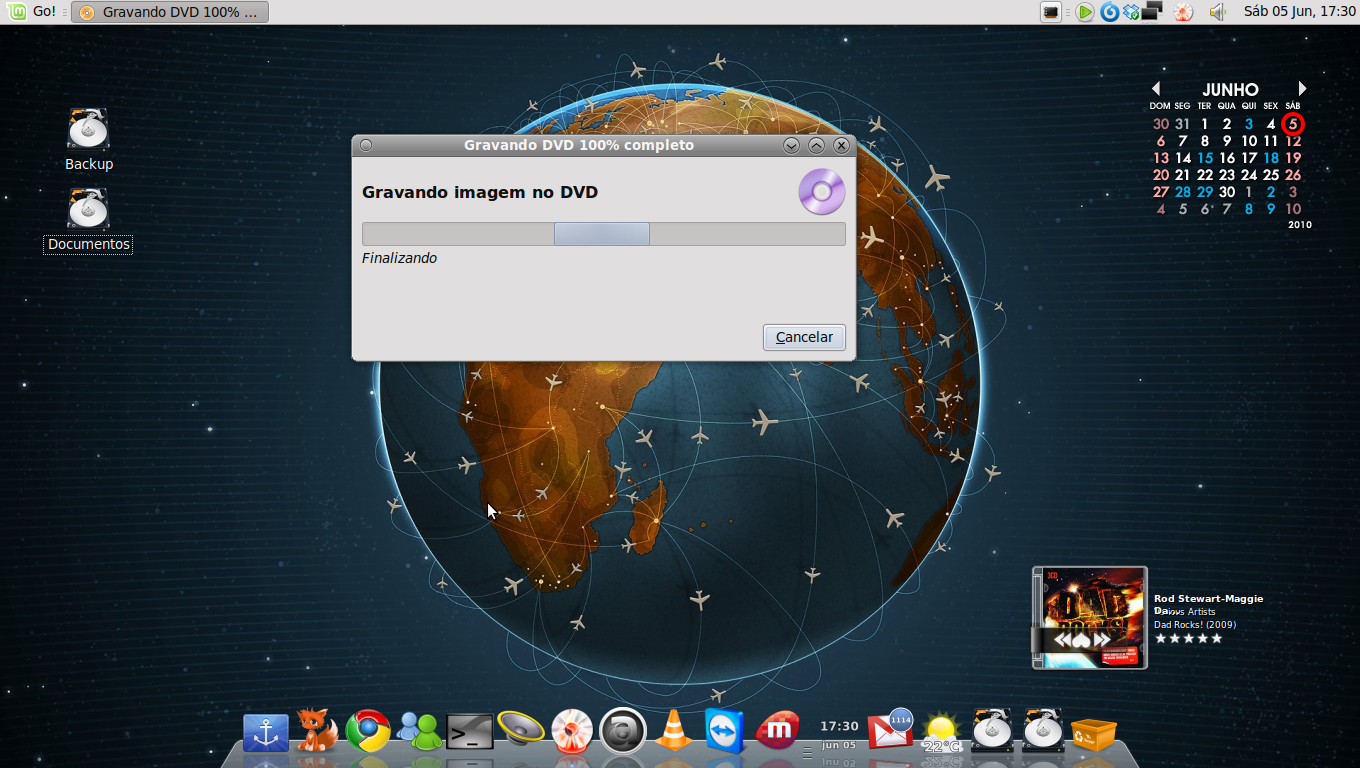Launch VLC media player from the dock
This screenshot has width=1360, height=768.
[674, 731]
